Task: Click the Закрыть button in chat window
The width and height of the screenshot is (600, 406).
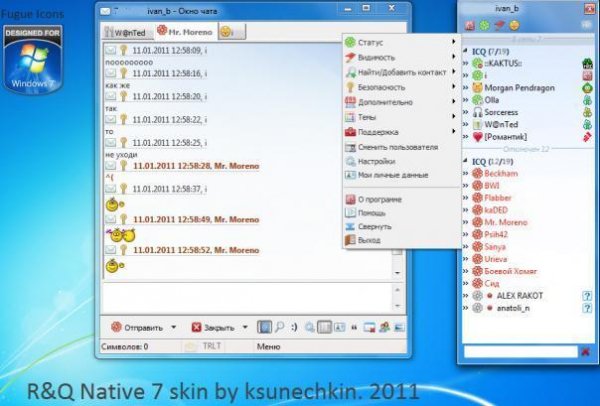Action: click(214, 328)
